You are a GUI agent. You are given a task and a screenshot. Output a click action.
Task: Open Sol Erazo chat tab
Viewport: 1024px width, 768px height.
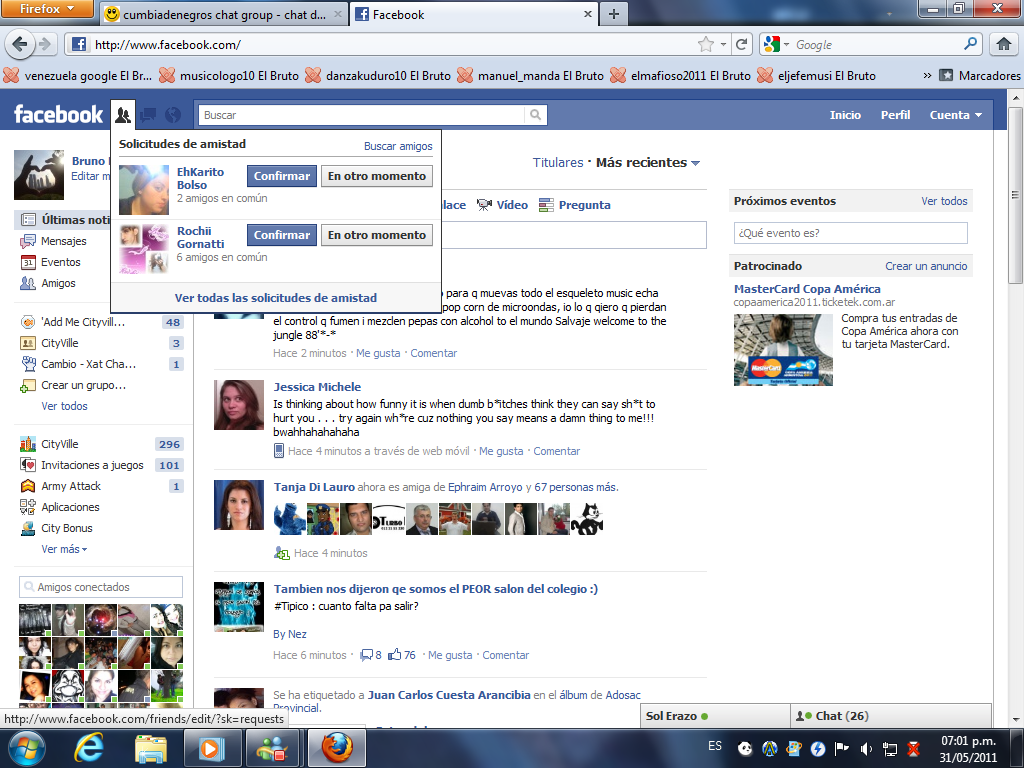click(x=716, y=716)
